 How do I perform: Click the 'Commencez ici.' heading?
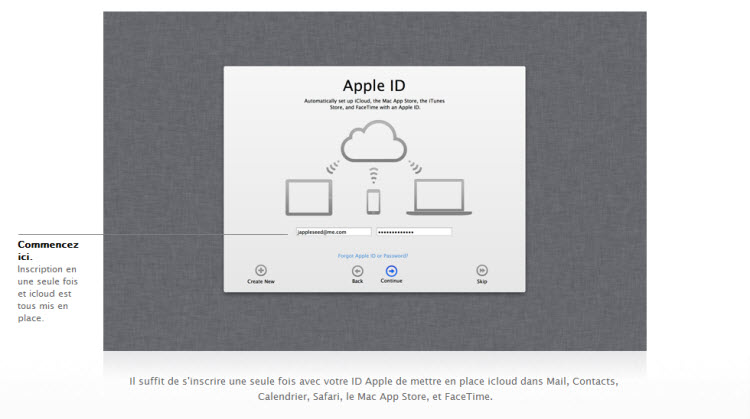point(47,250)
